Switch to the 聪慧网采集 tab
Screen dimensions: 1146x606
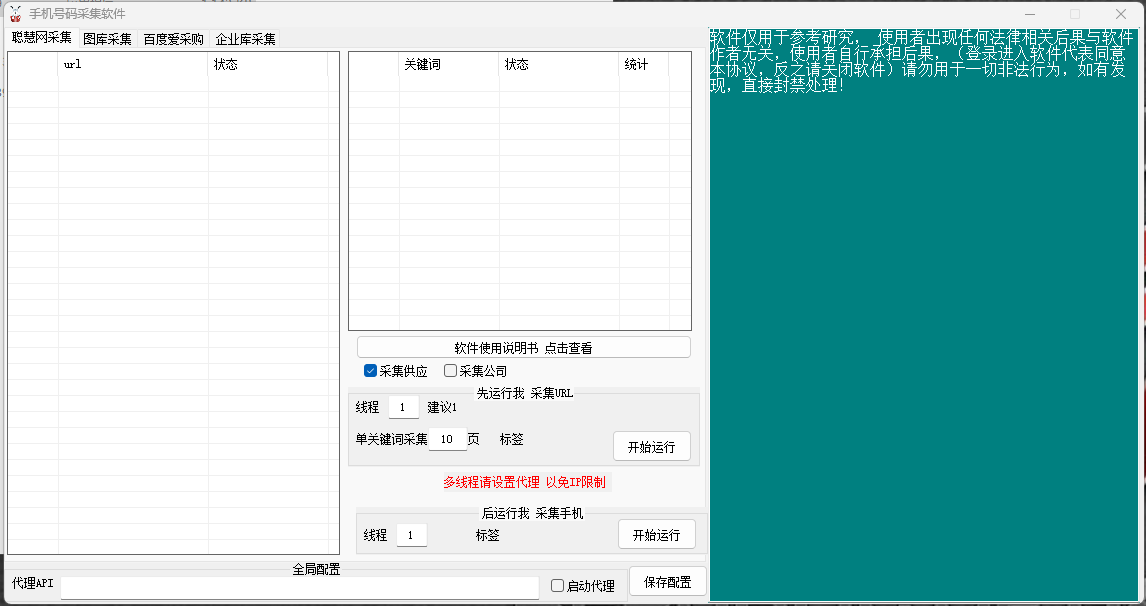pyautogui.click(x=42, y=38)
